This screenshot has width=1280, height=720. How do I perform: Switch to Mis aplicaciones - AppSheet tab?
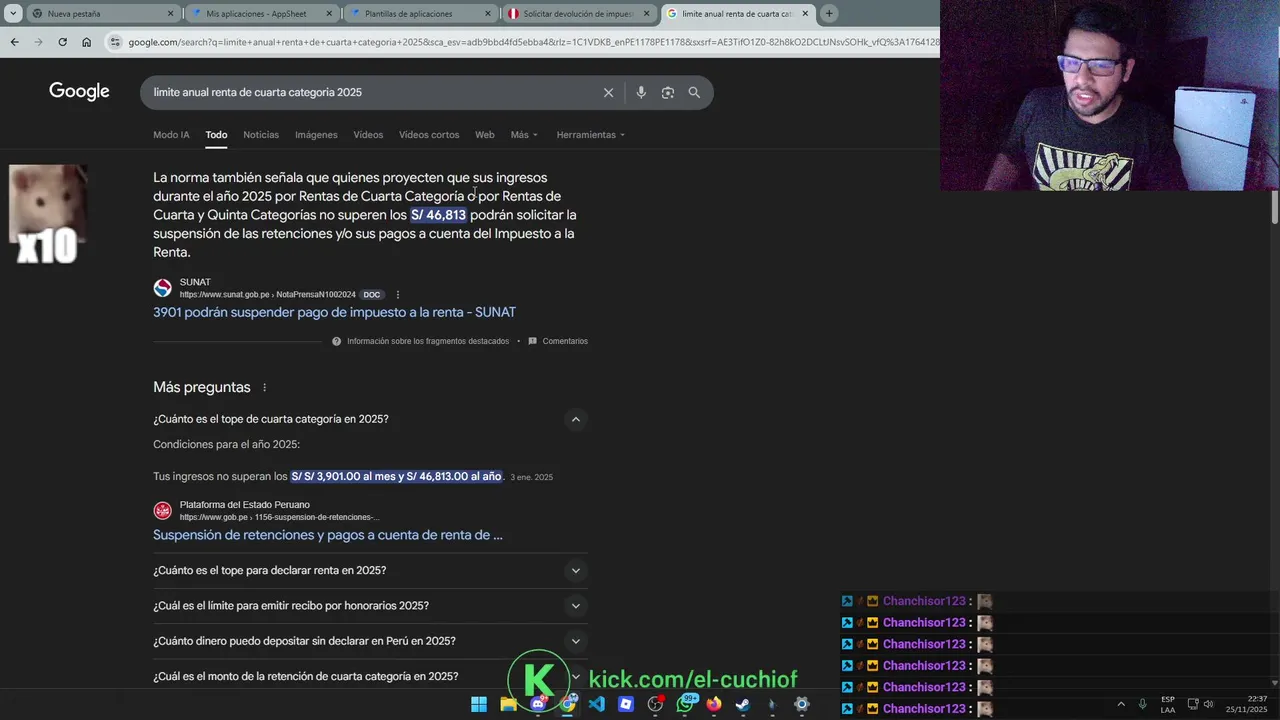[x=260, y=14]
